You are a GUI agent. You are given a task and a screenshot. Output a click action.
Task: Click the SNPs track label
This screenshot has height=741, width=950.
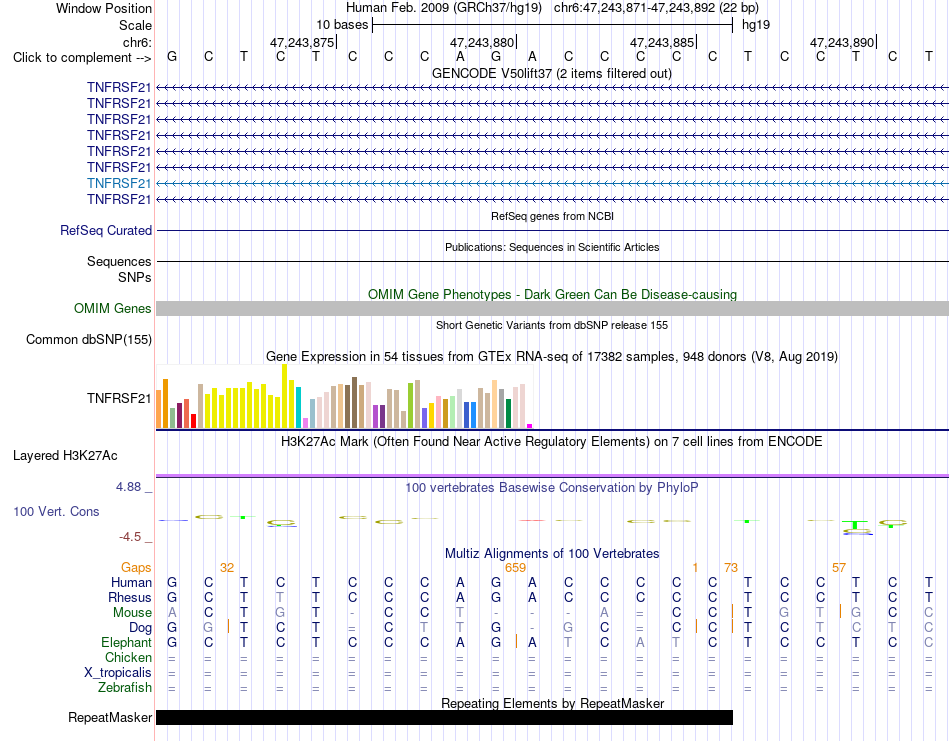(x=135, y=277)
